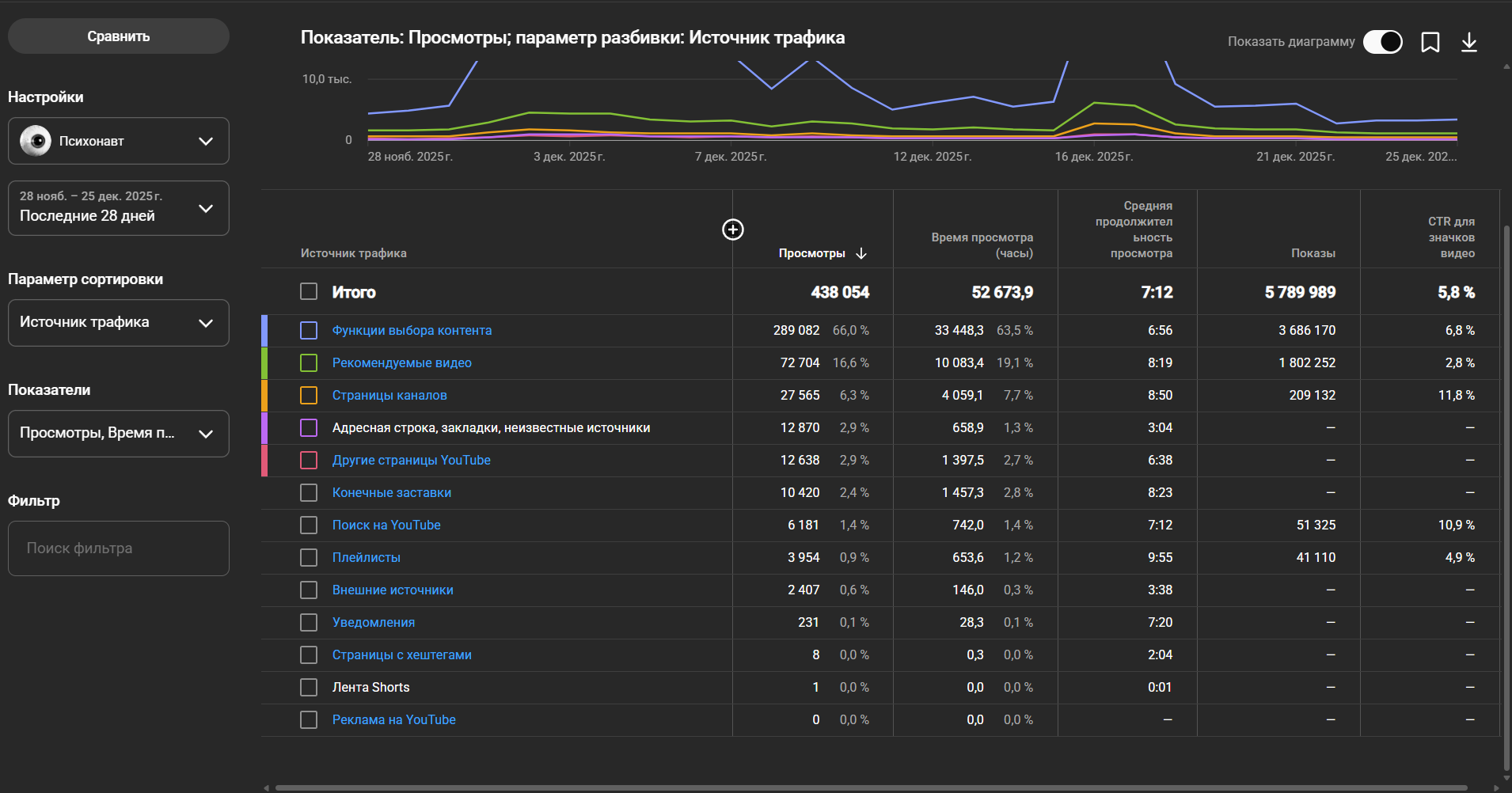This screenshot has height=793, width=1512.
Task: Click the download report arrow icon
Action: [1468, 42]
